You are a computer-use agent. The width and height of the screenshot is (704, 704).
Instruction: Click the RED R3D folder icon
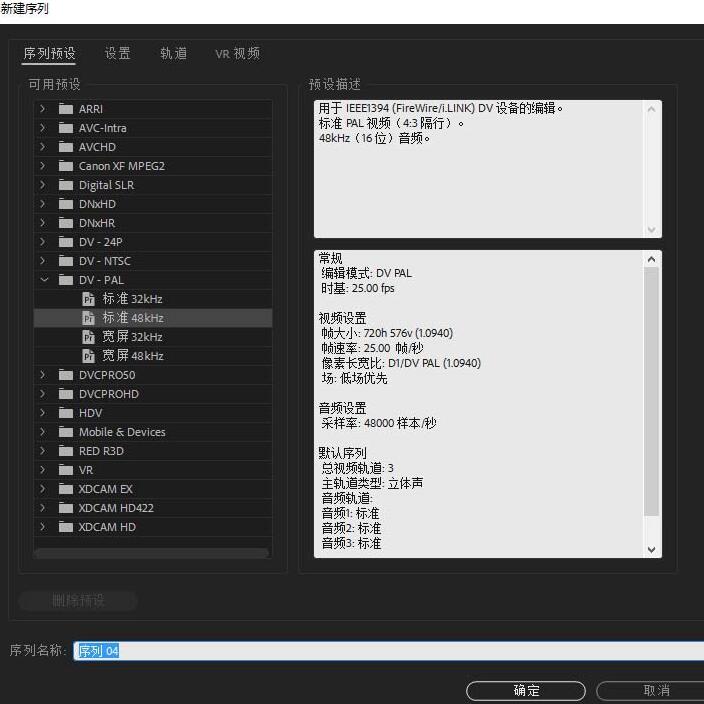point(66,451)
